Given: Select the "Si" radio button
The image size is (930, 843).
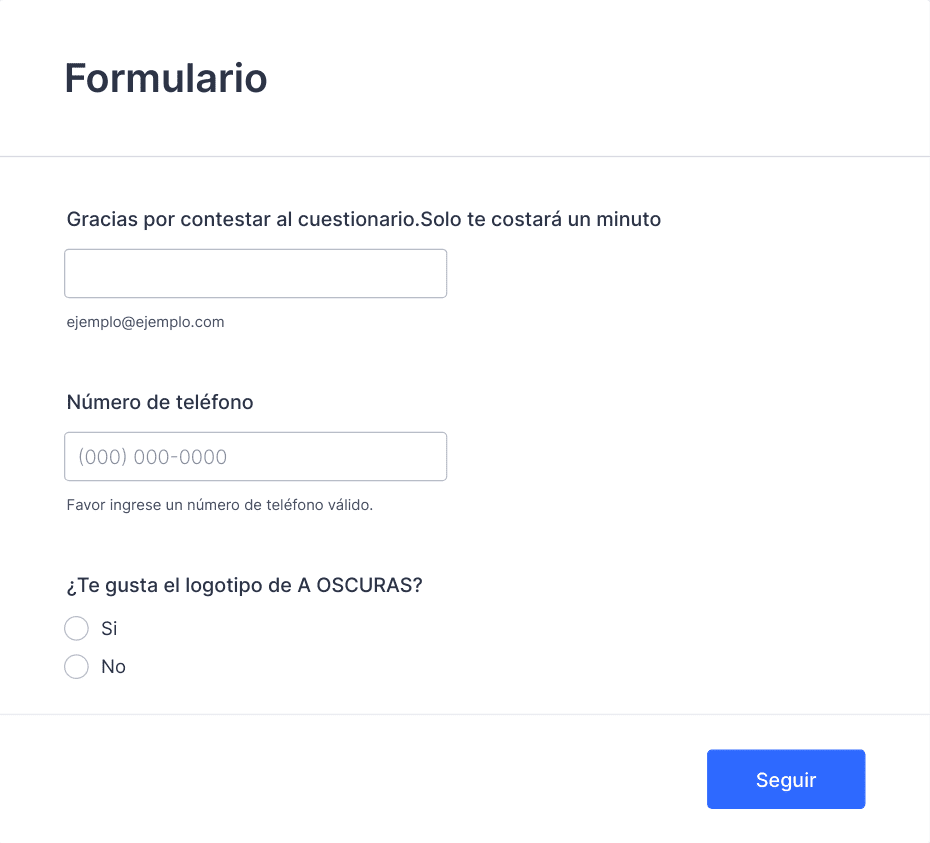Looking at the screenshot, I should [x=77, y=628].
